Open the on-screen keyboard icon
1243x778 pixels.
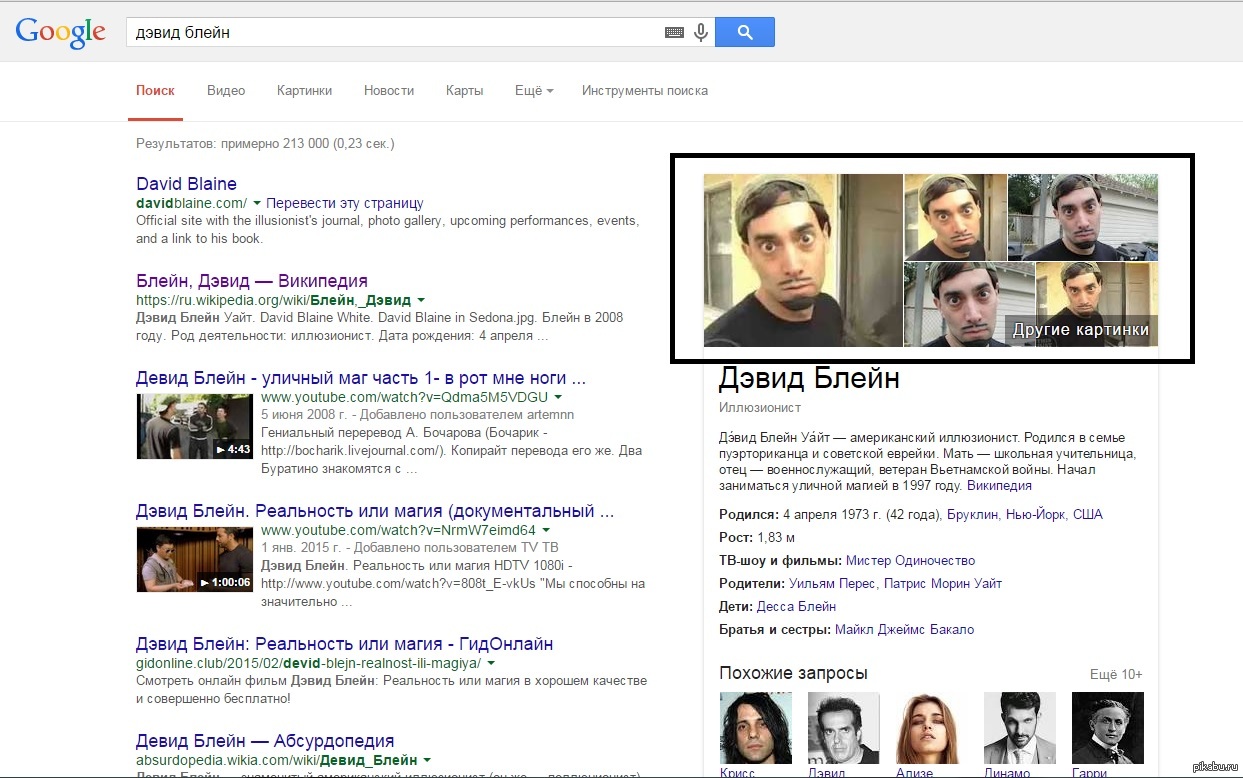674,33
